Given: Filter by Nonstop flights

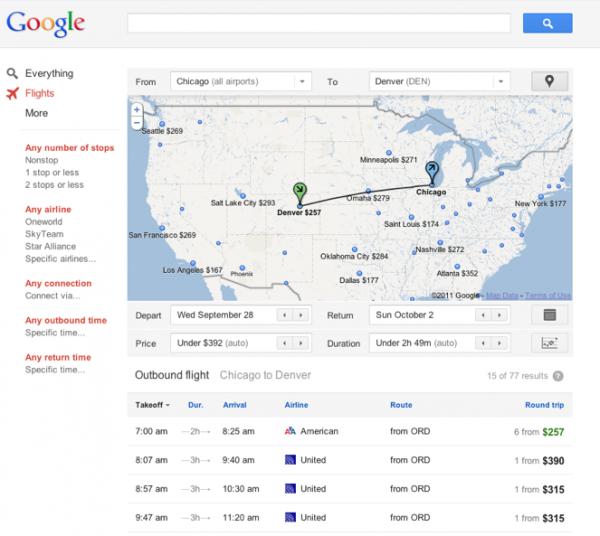Looking at the screenshot, I should pyautogui.click(x=41, y=160).
